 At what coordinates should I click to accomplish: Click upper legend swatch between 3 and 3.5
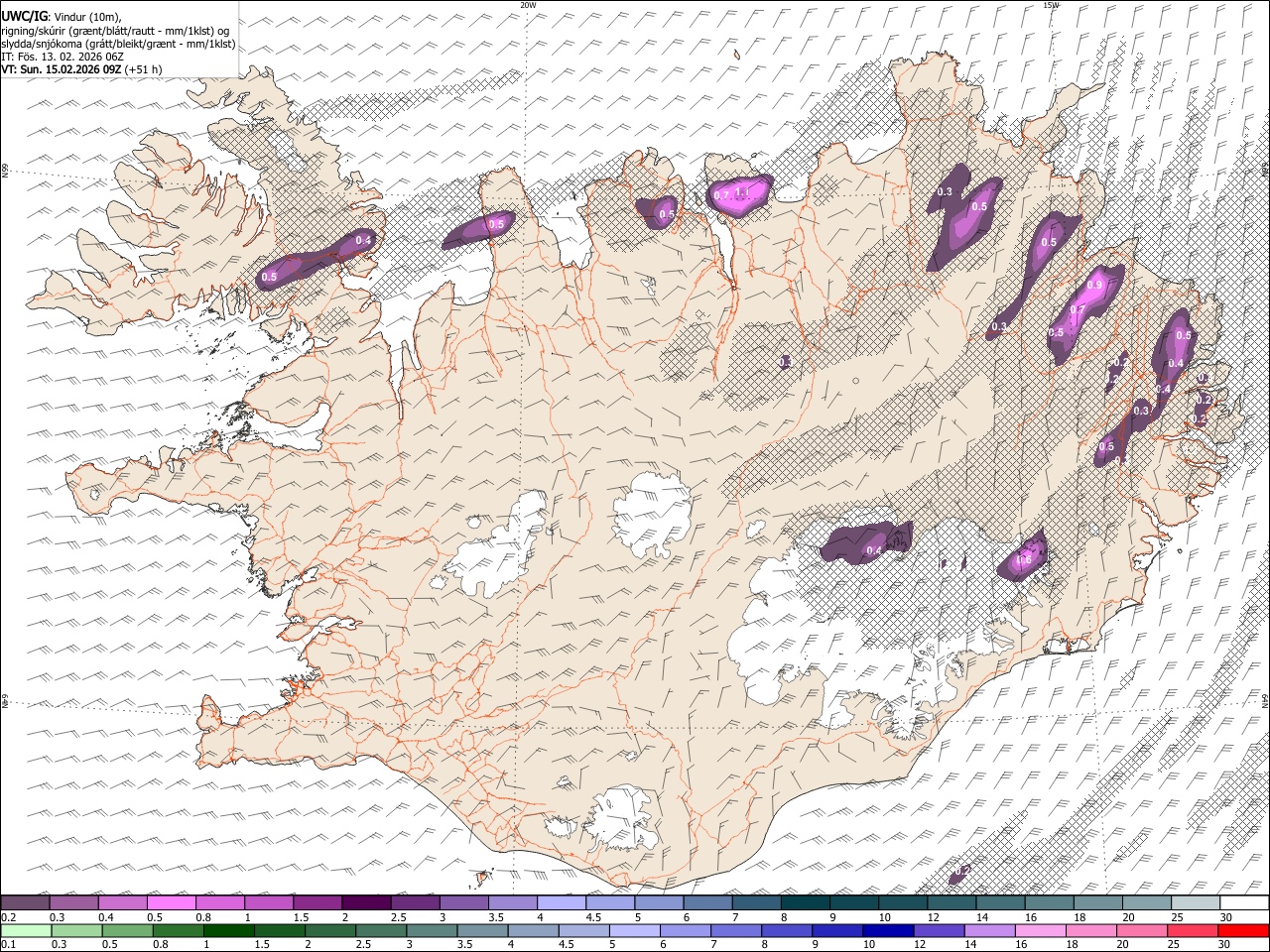tap(463, 902)
